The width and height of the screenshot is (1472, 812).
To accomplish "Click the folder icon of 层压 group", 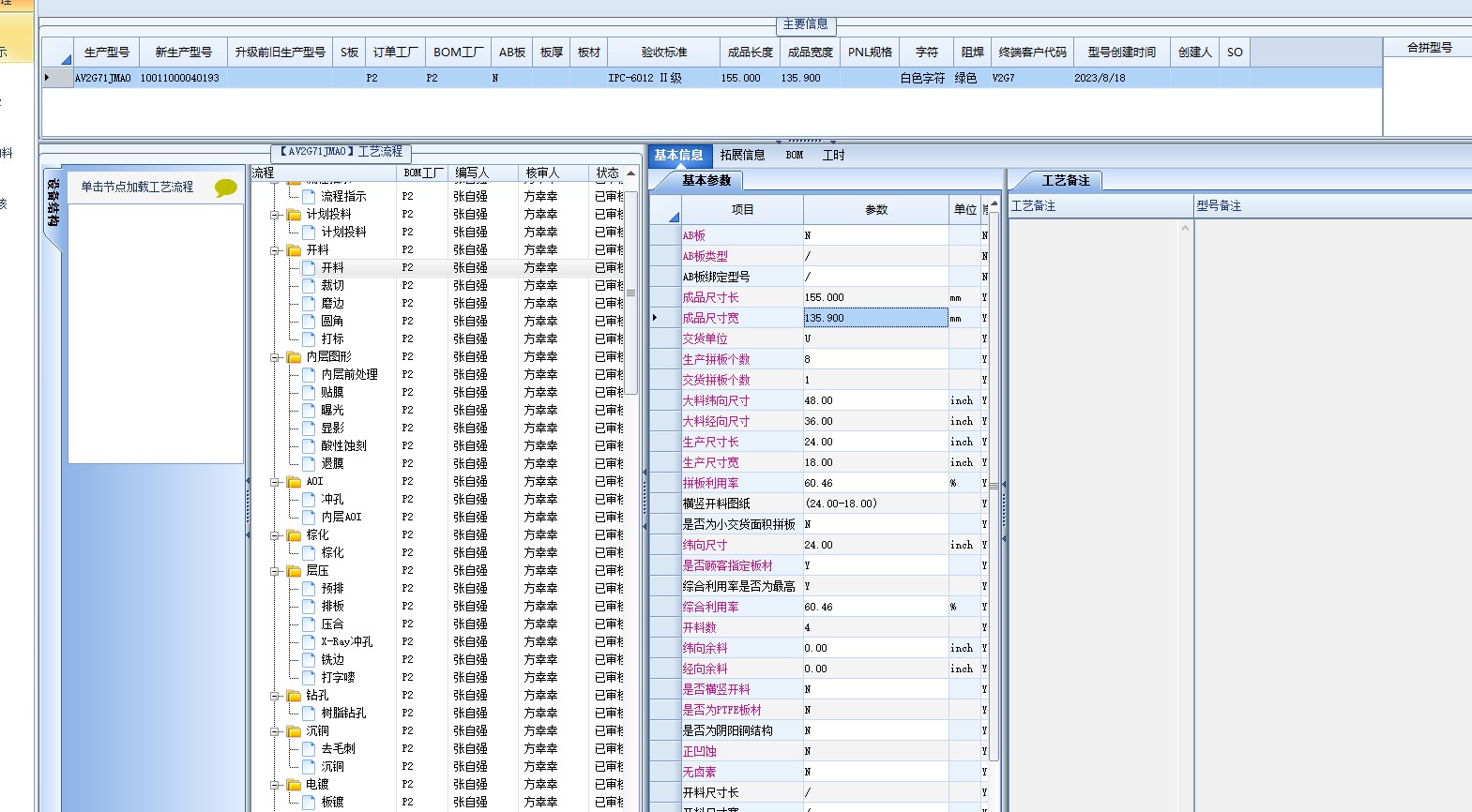I will [x=294, y=570].
